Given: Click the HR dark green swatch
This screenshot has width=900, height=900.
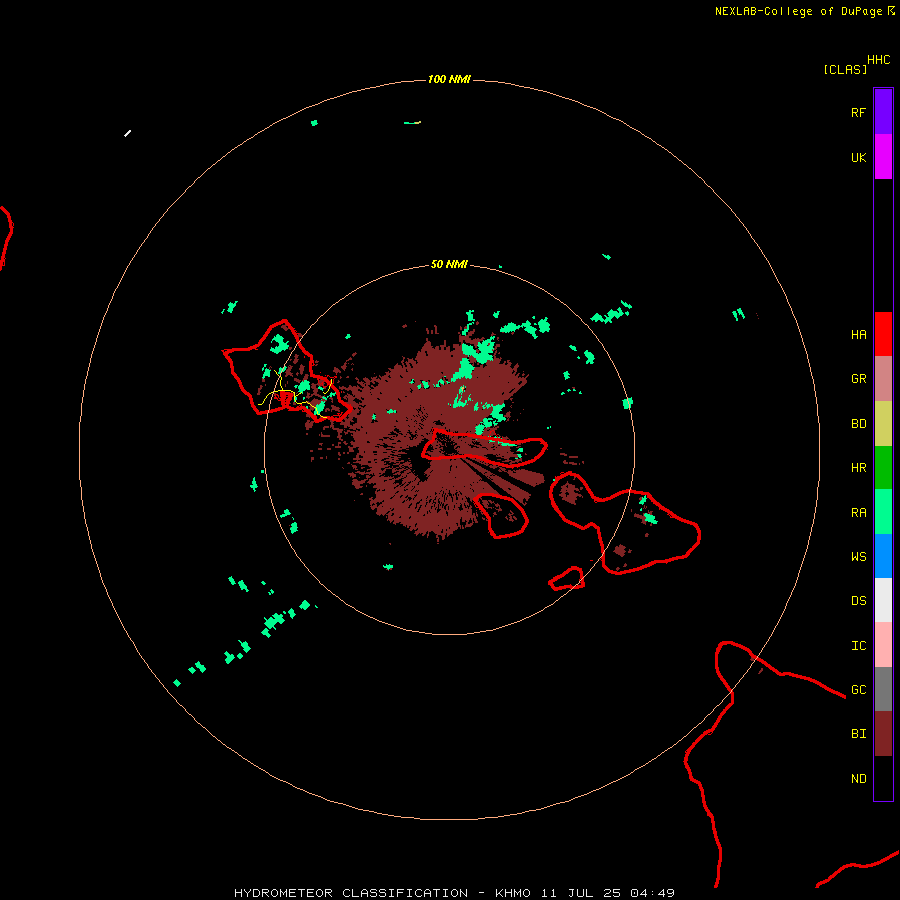Looking at the screenshot, I should pos(883,468).
